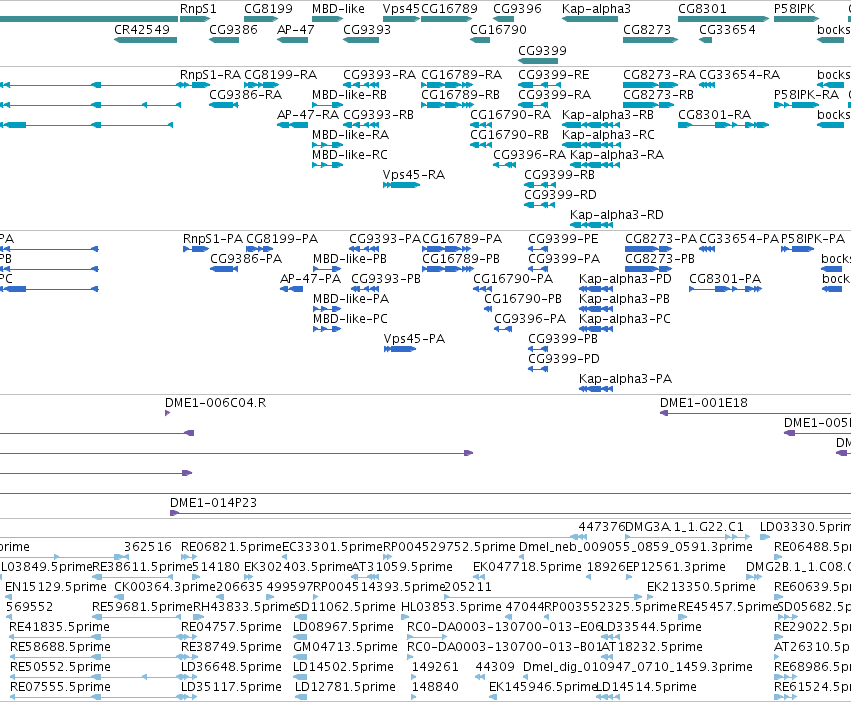Select the CG9399-RD transcript
Image resolution: width=851 pixels, height=702 pixels.
pyautogui.click(x=539, y=205)
